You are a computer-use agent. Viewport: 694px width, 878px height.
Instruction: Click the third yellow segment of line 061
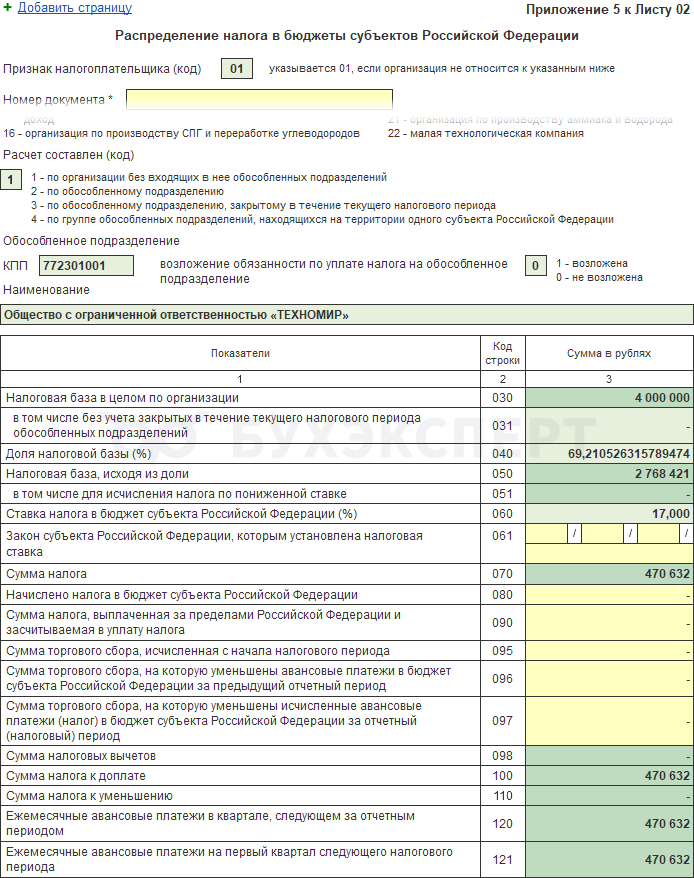click(658, 534)
